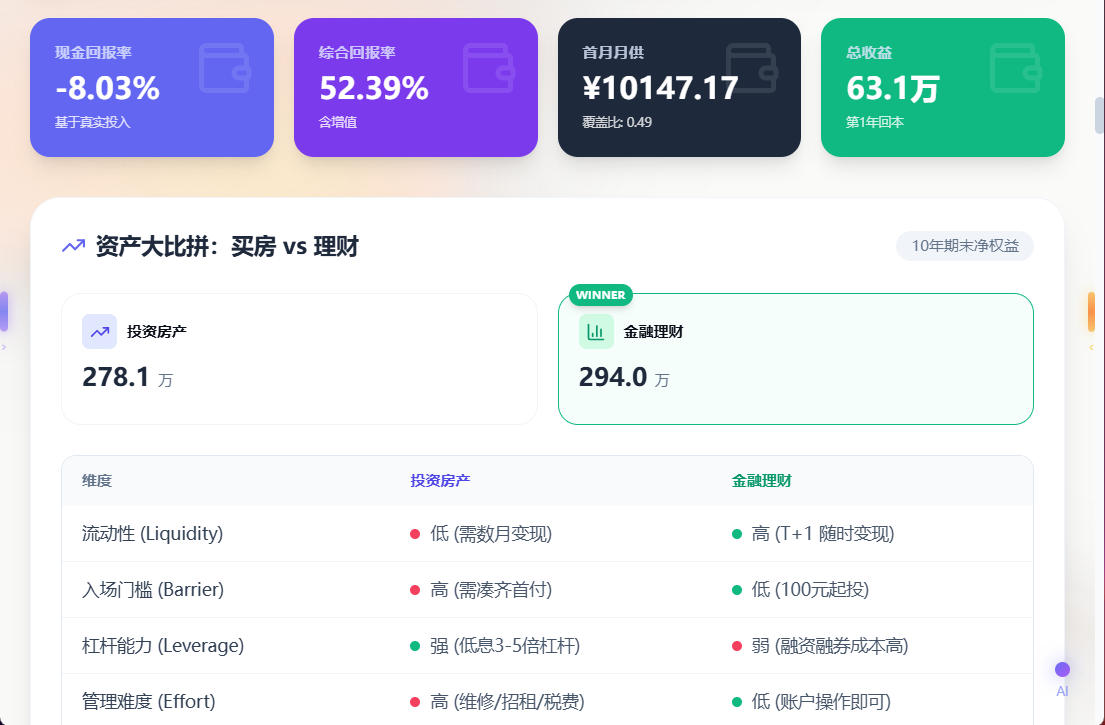Click the green dot beside 强 (低息3-5倍杠杆)
The height and width of the screenshot is (725, 1105).
click(415, 646)
